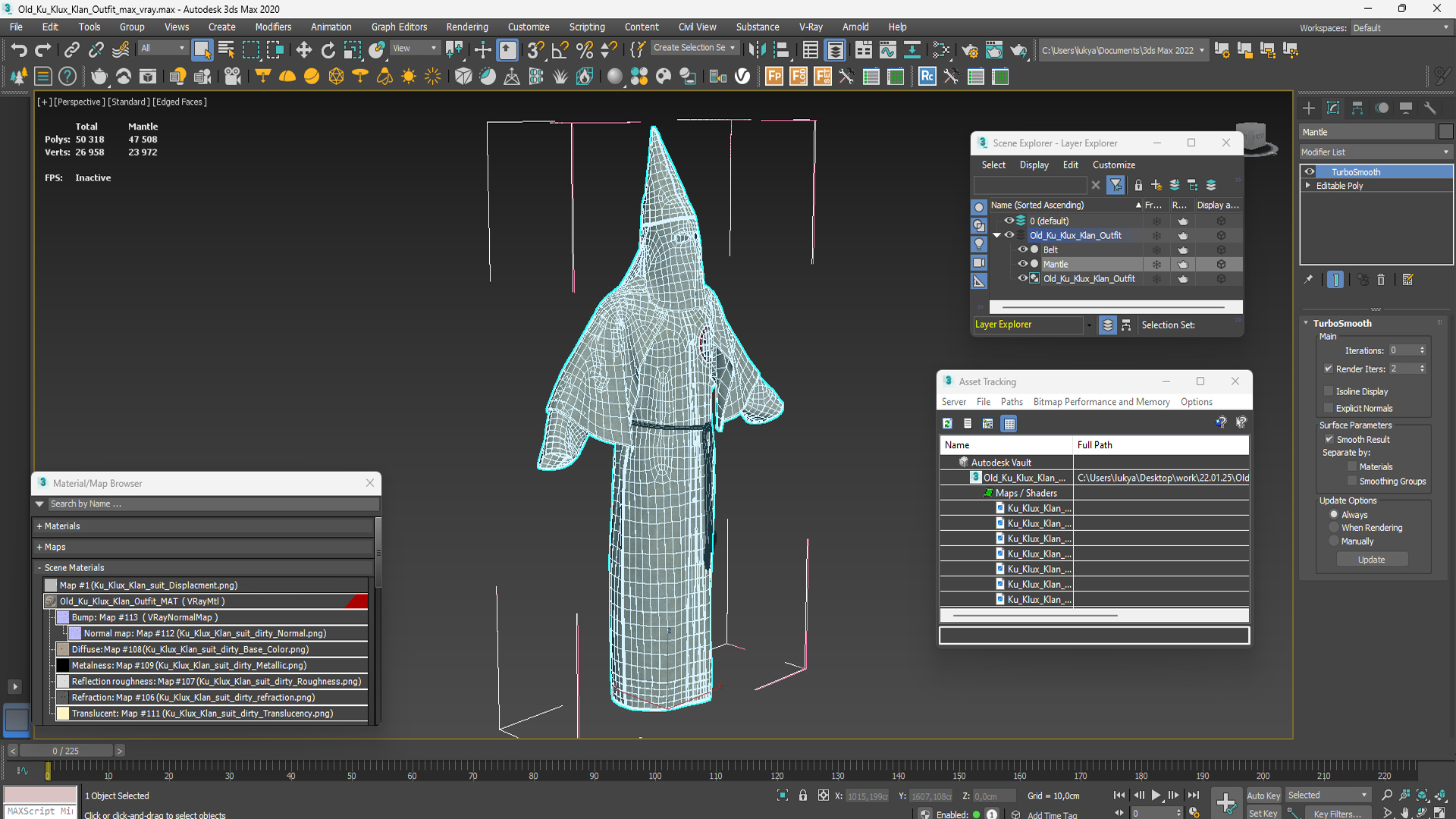Screen dimensions: 1456x819
Task: Enable Explicit Normals checkbox
Action: (x=1329, y=408)
